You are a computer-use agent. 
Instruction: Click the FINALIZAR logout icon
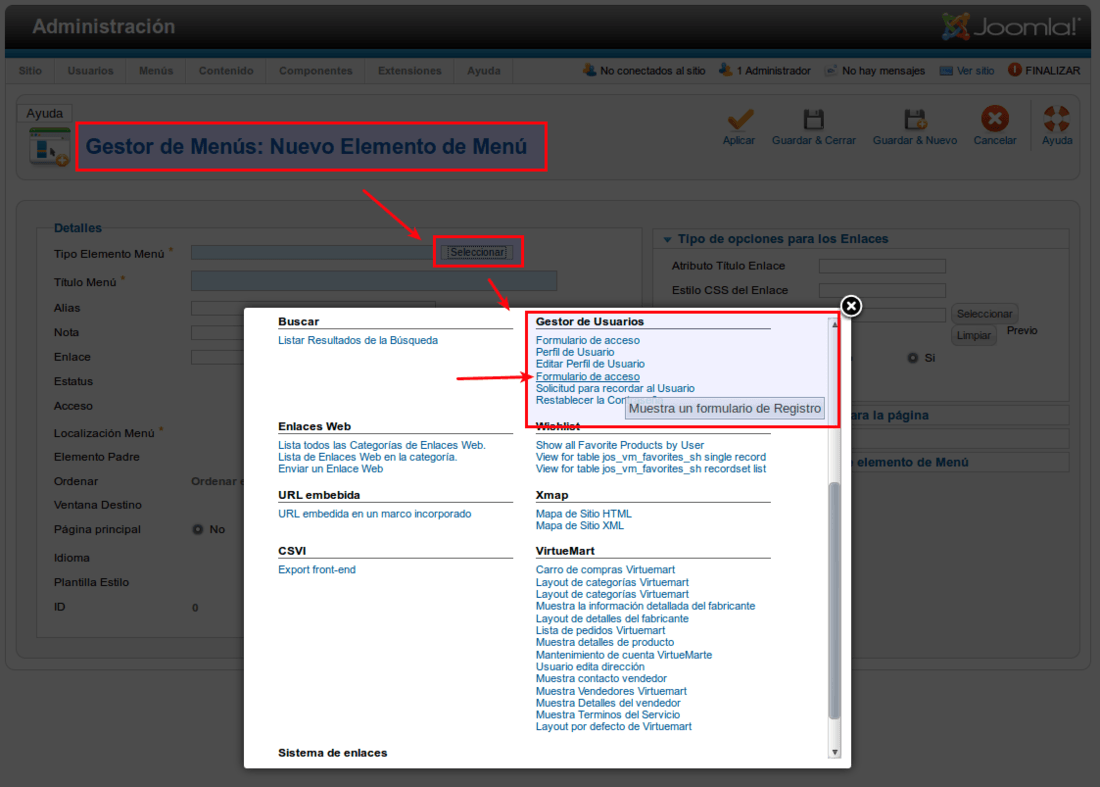click(1014, 70)
